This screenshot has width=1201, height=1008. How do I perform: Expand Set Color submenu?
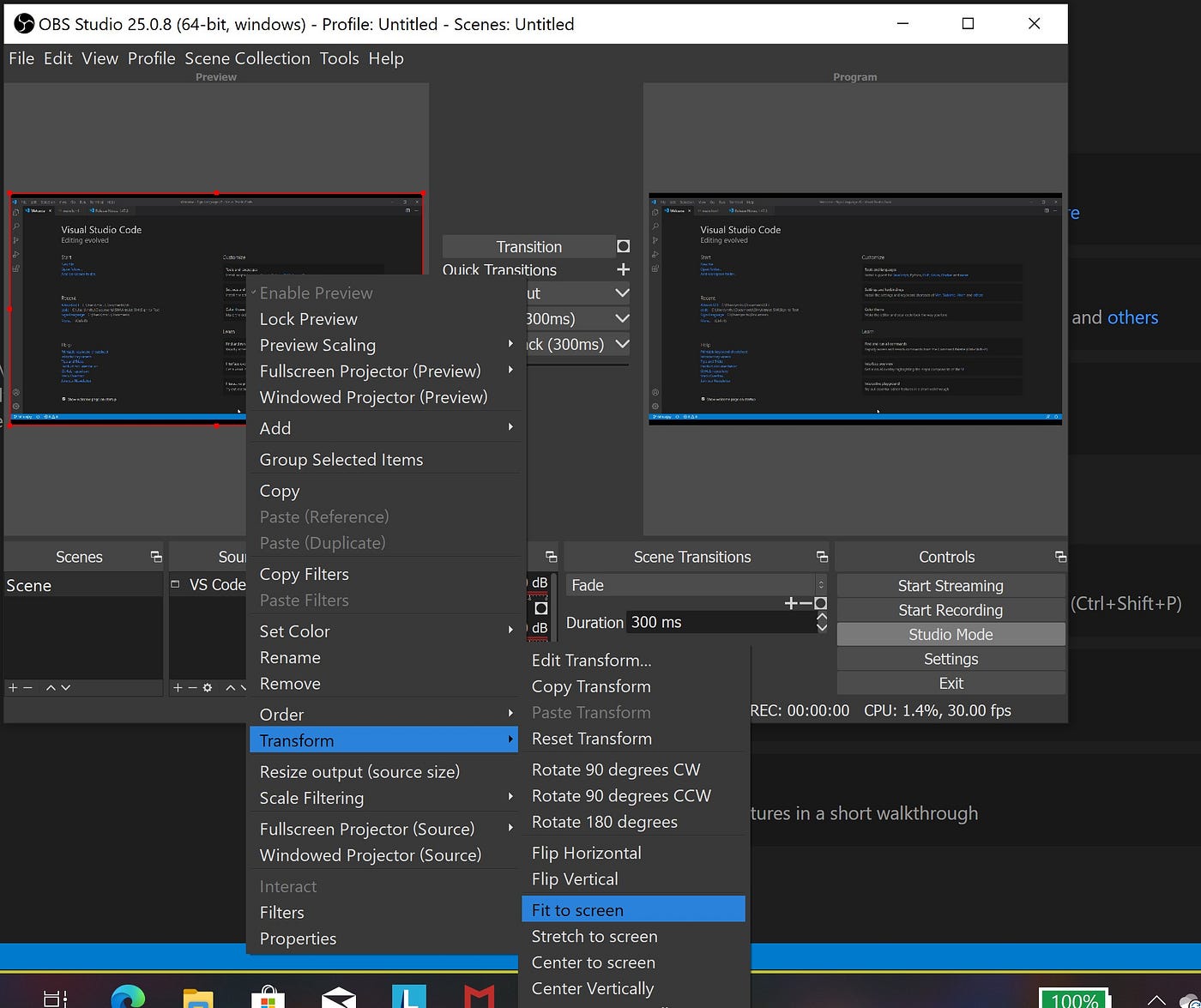(x=383, y=631)
